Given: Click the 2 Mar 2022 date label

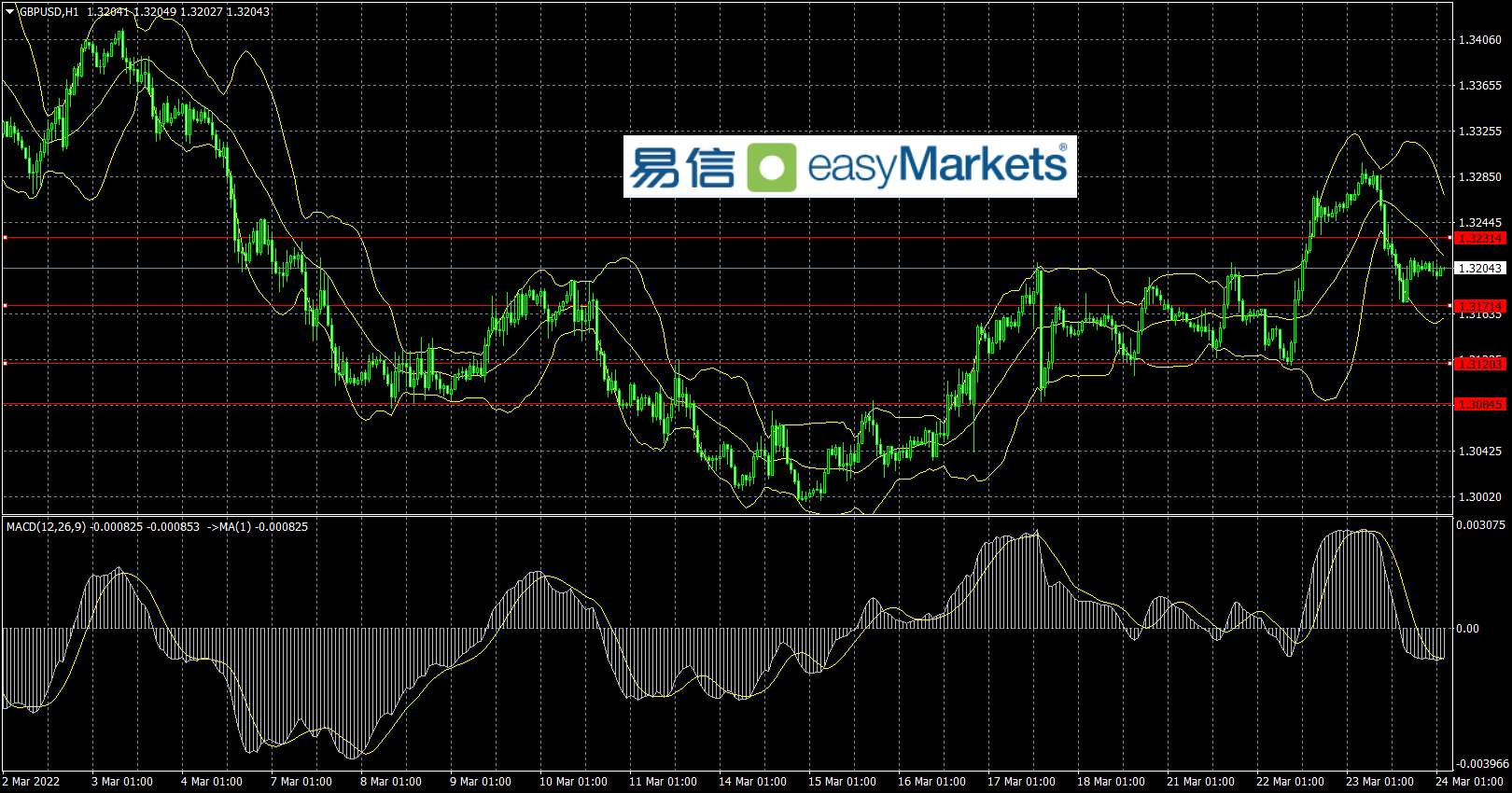Looking at the screenshot, I should 31,782.
